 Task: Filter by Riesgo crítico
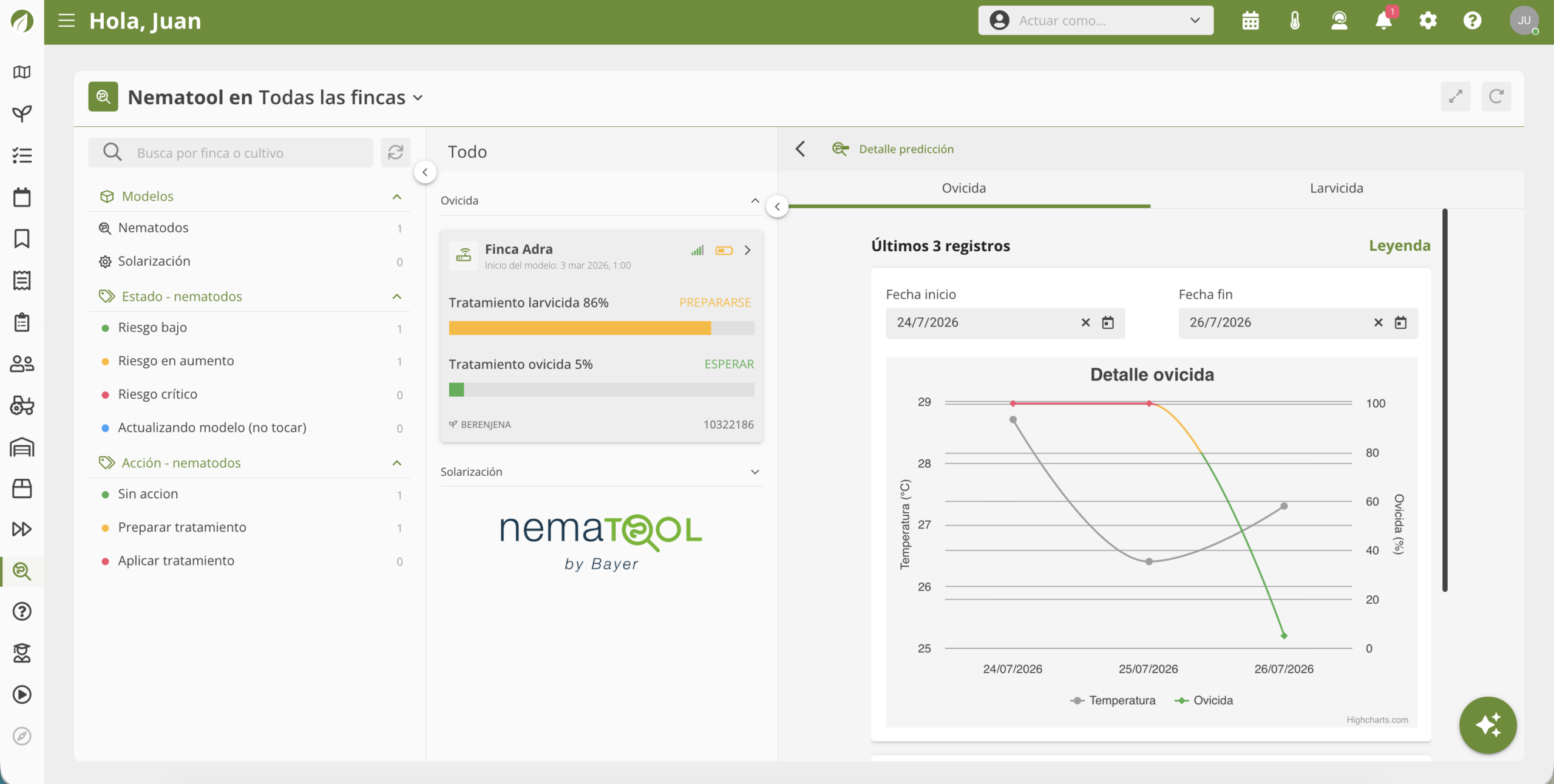(x=249, y=394)
